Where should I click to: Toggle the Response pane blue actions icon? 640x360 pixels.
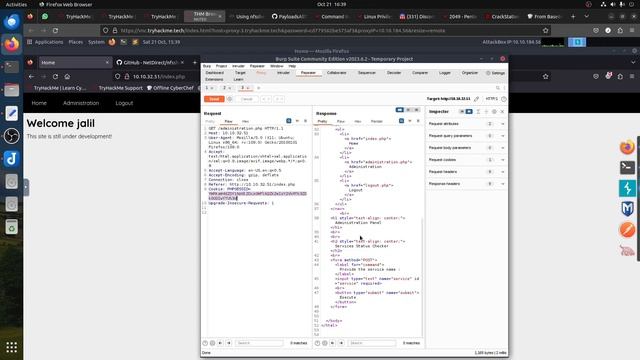click(x=401, y=121)
